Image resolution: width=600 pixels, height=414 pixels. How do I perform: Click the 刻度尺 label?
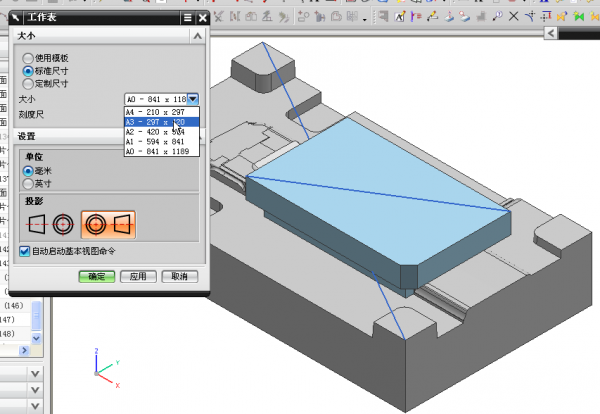click(31, 114)
